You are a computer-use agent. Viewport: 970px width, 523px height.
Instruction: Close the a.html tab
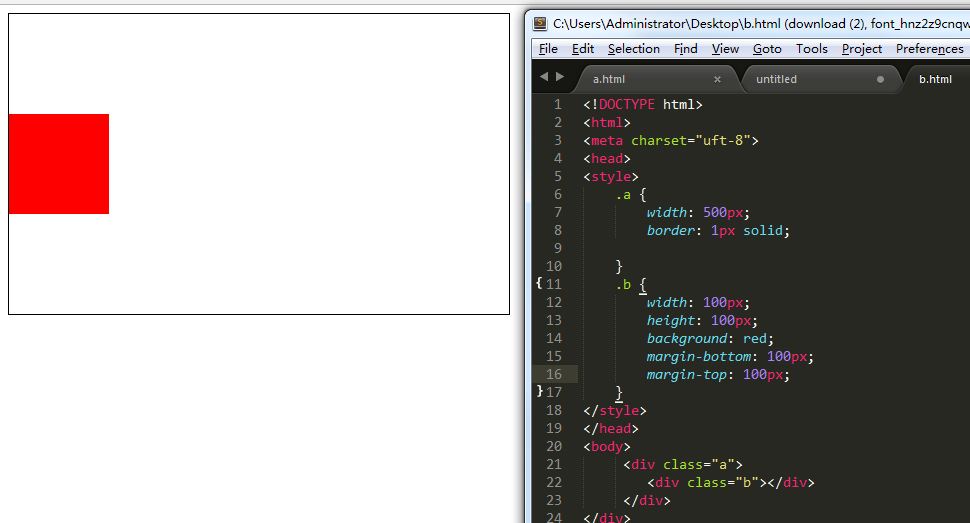(717, 79)
